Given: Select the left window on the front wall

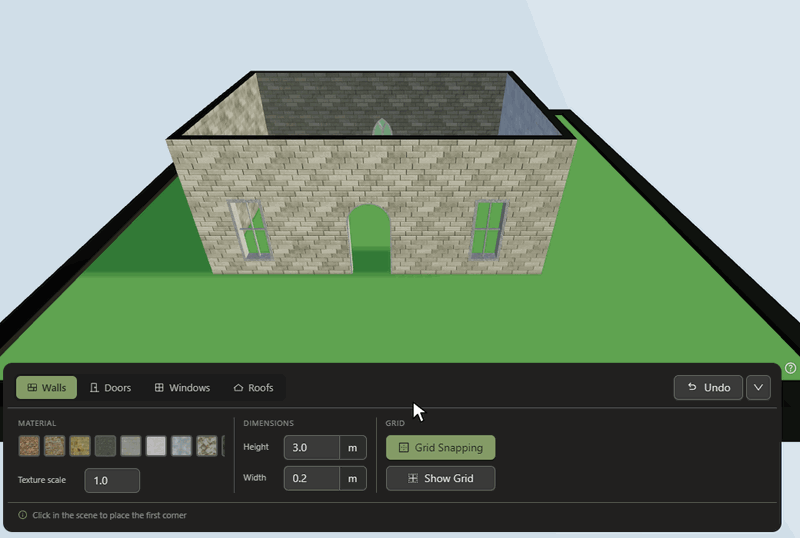Looking at the screenshot, I should (x=250, y=230).
